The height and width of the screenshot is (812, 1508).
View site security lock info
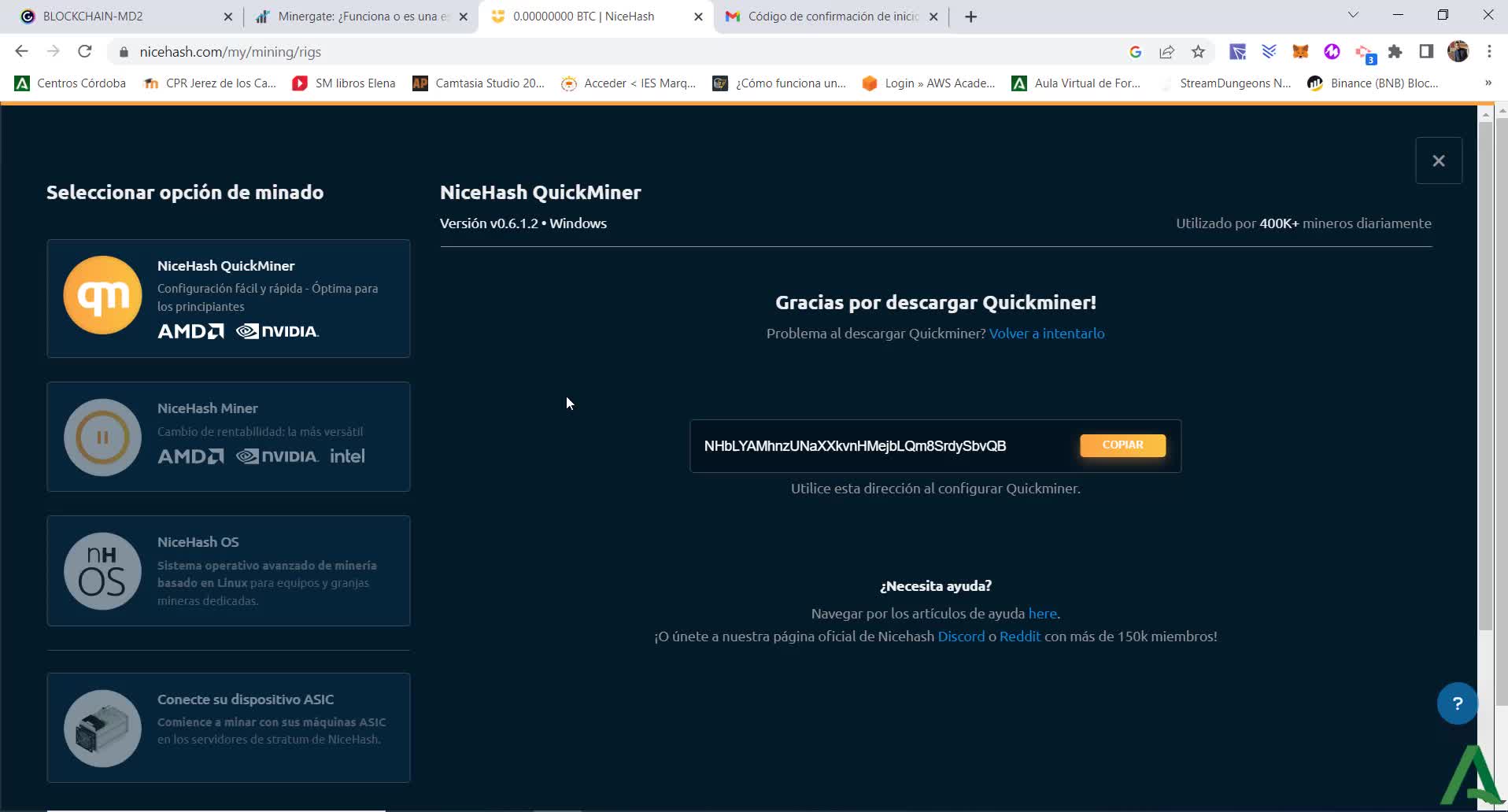[124, 52]
